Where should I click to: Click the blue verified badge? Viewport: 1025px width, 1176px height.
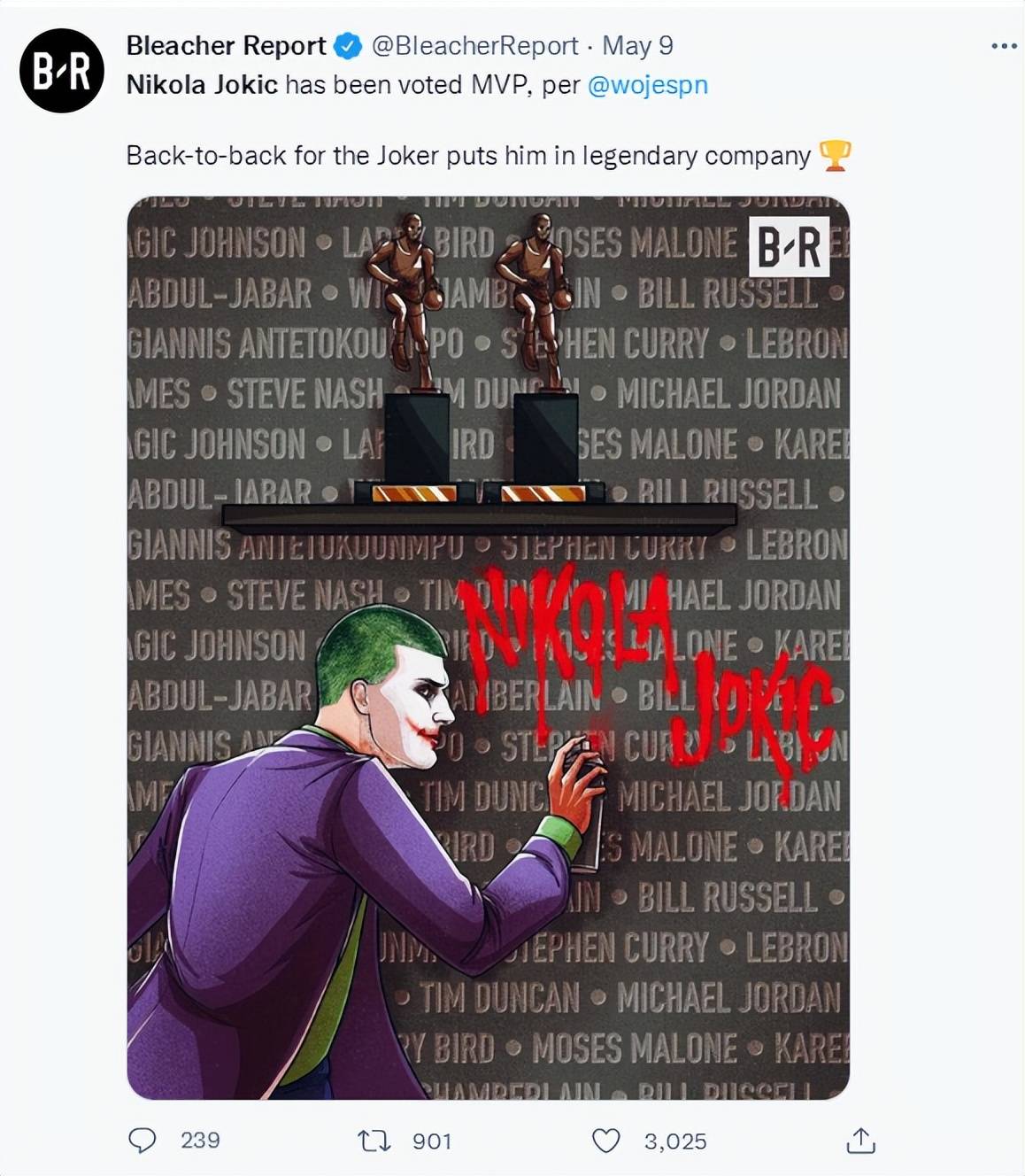[x=348, y=46]
